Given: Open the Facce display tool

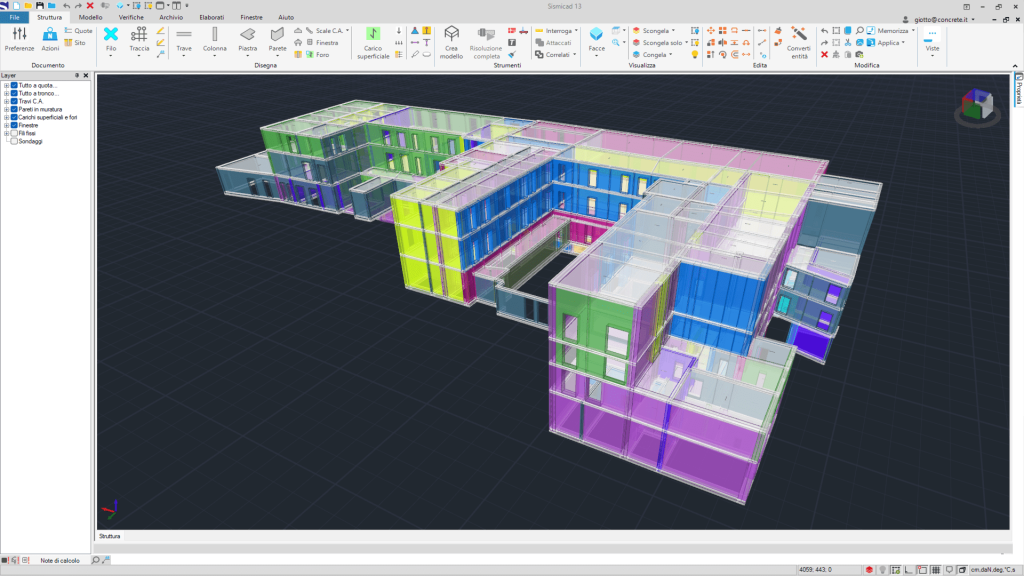Looking at the screenshot, I should [596, 42].
